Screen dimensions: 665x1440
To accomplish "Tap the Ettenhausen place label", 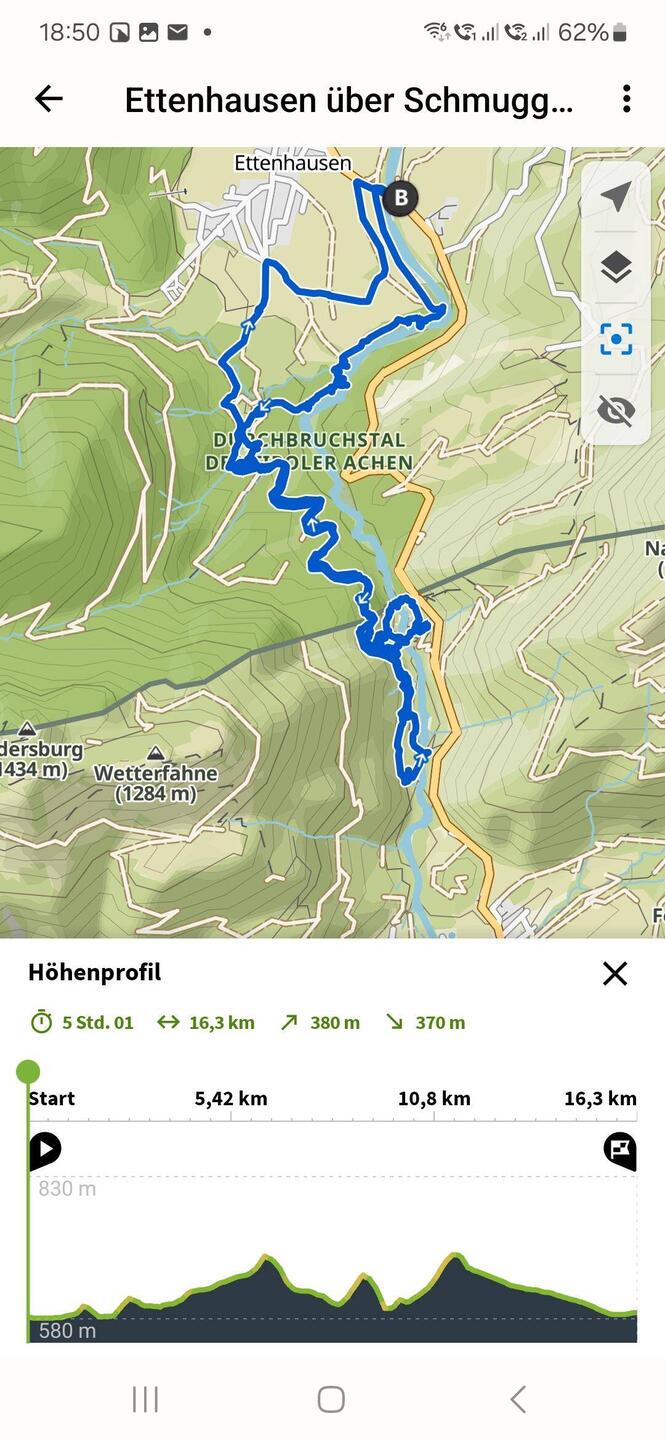I will (x=292, y=162).
